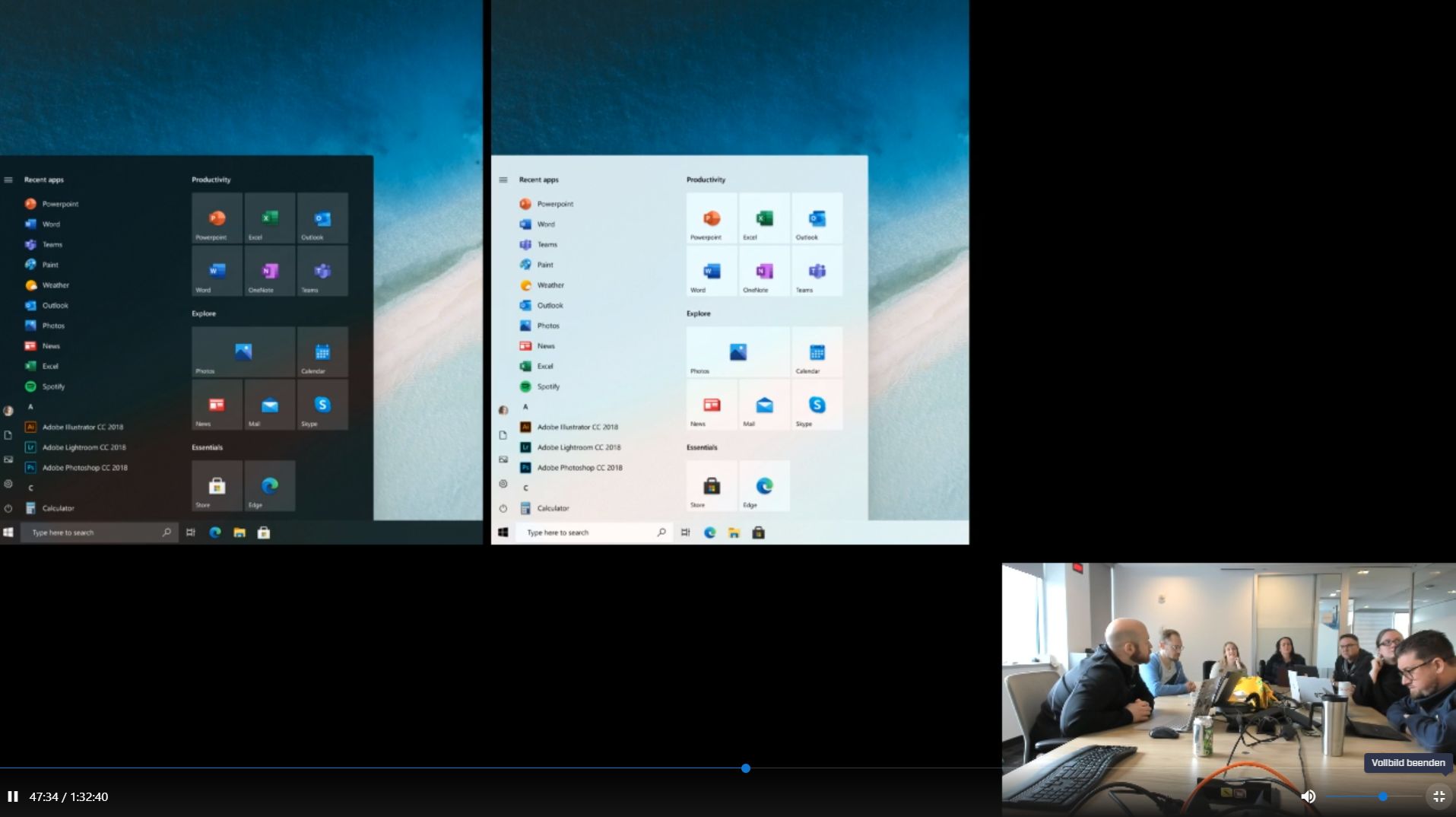This screenshot has height=817, width=1456.
Task: Open Calculator in dark menu app list
Action: 50,508
